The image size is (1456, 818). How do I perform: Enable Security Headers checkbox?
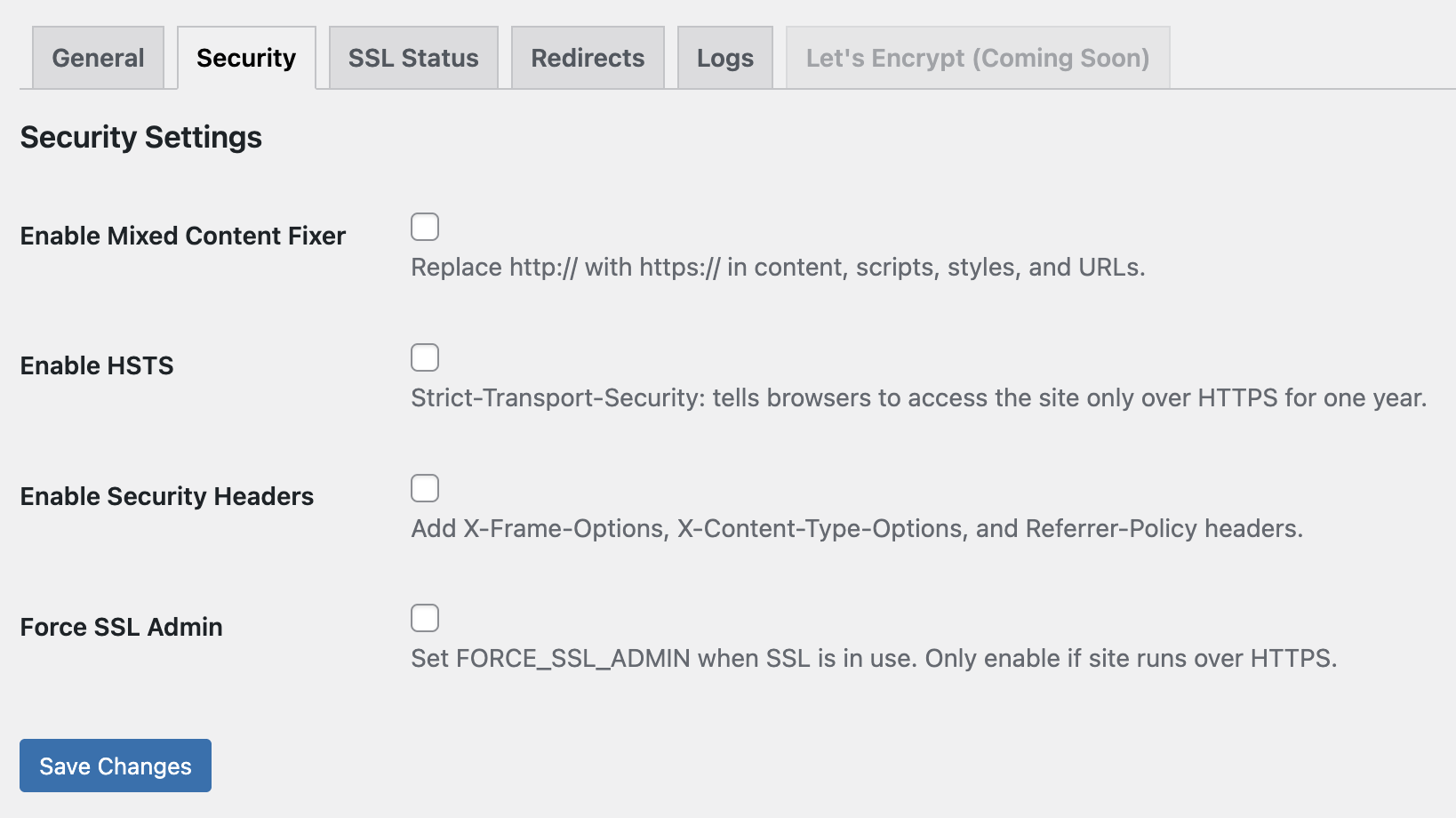click(425, 487)
